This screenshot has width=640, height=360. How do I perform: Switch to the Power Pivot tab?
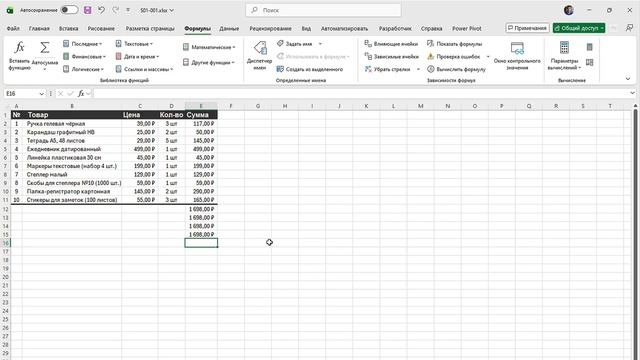[x=467, y=29]
